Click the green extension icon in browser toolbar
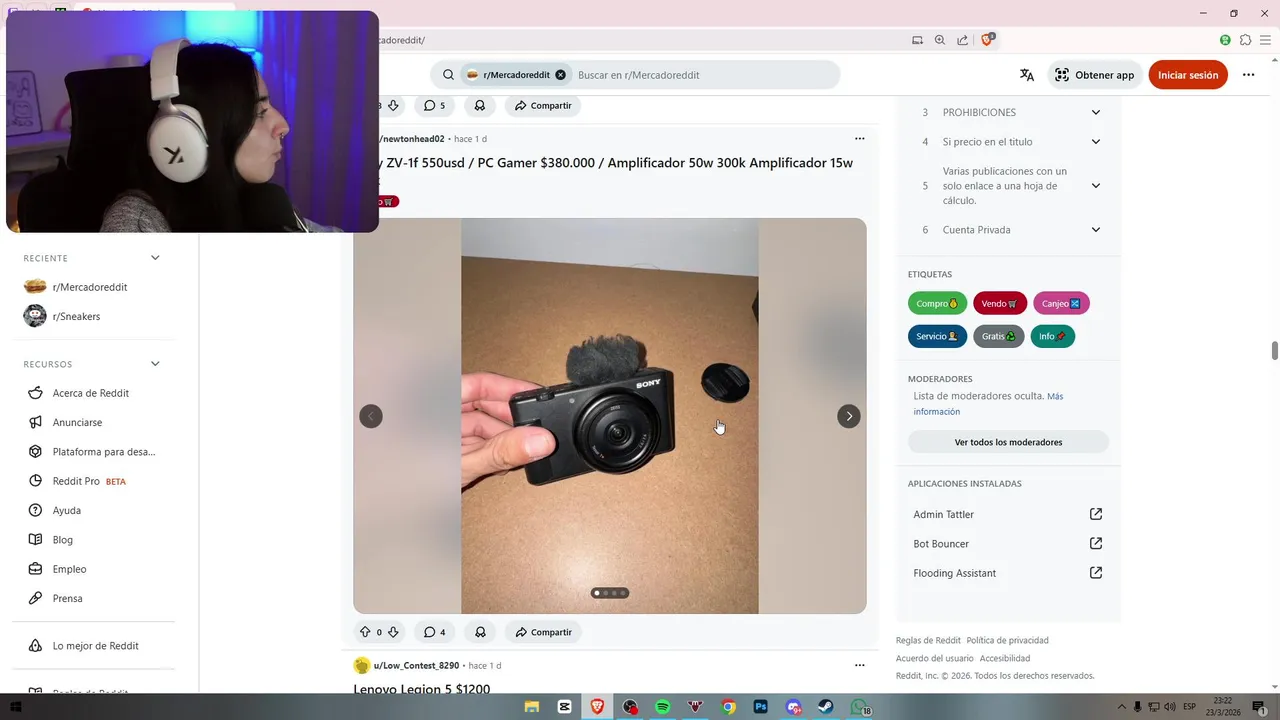The width and height of the screenshot is (1280, 720). click(x=1225, y=40)
